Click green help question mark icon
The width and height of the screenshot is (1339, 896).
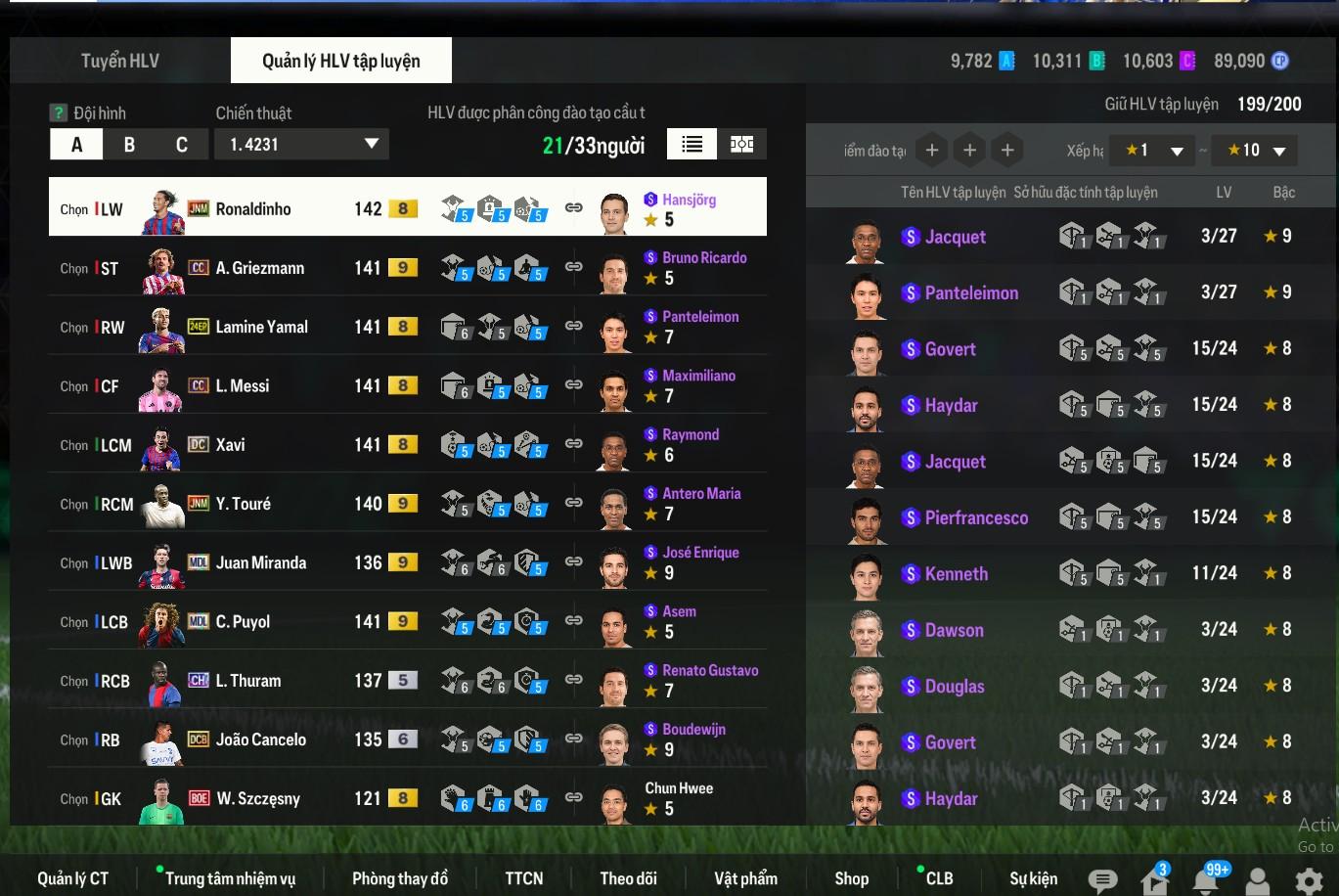tap(59, 112)
